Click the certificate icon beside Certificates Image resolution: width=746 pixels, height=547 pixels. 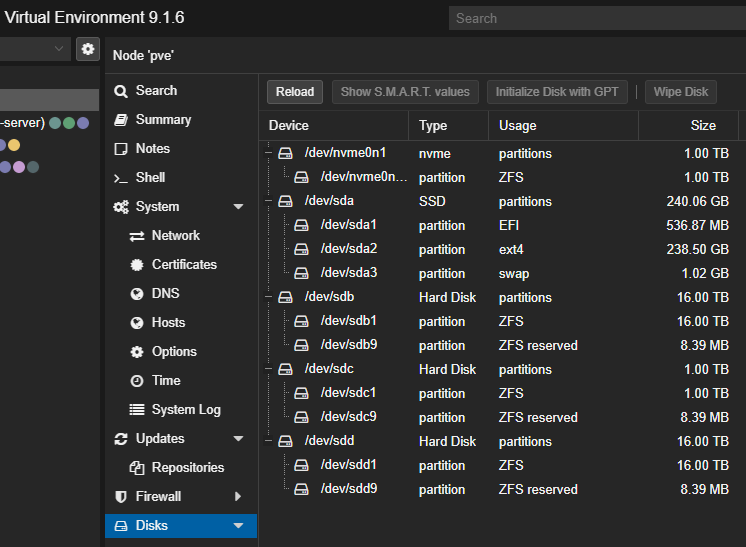137,265
